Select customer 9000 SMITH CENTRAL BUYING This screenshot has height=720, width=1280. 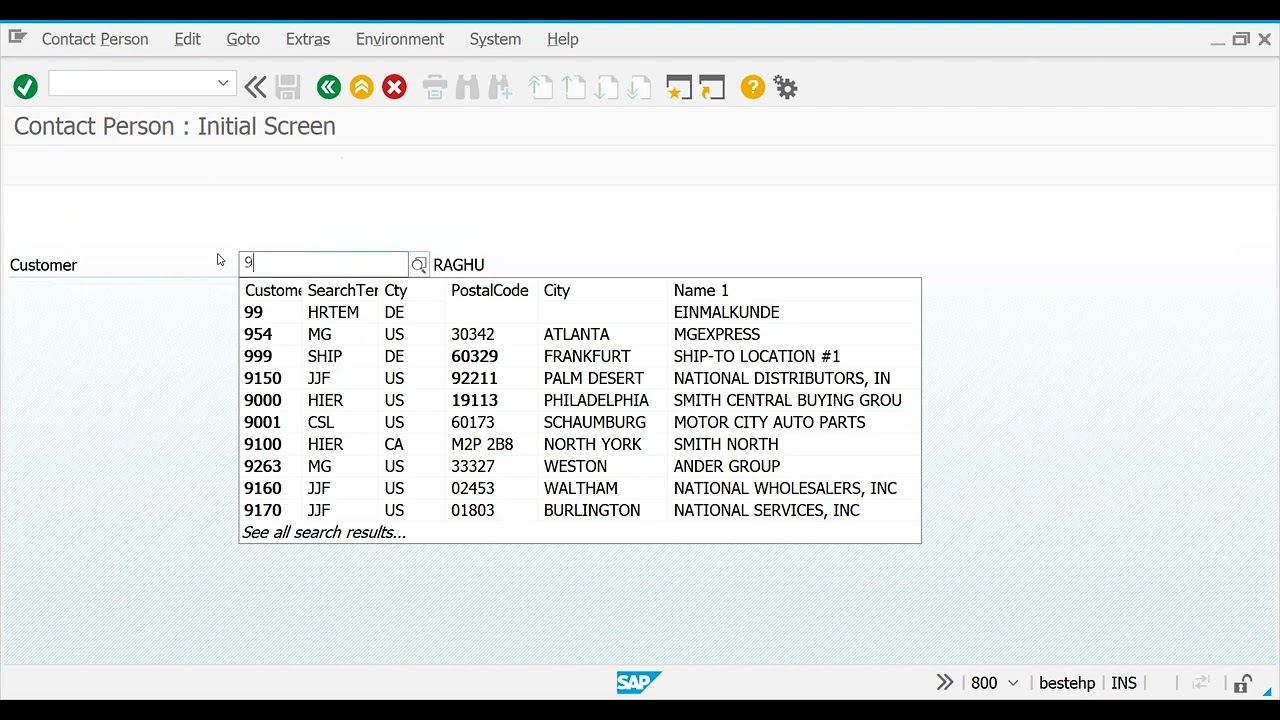pos(580,400)
